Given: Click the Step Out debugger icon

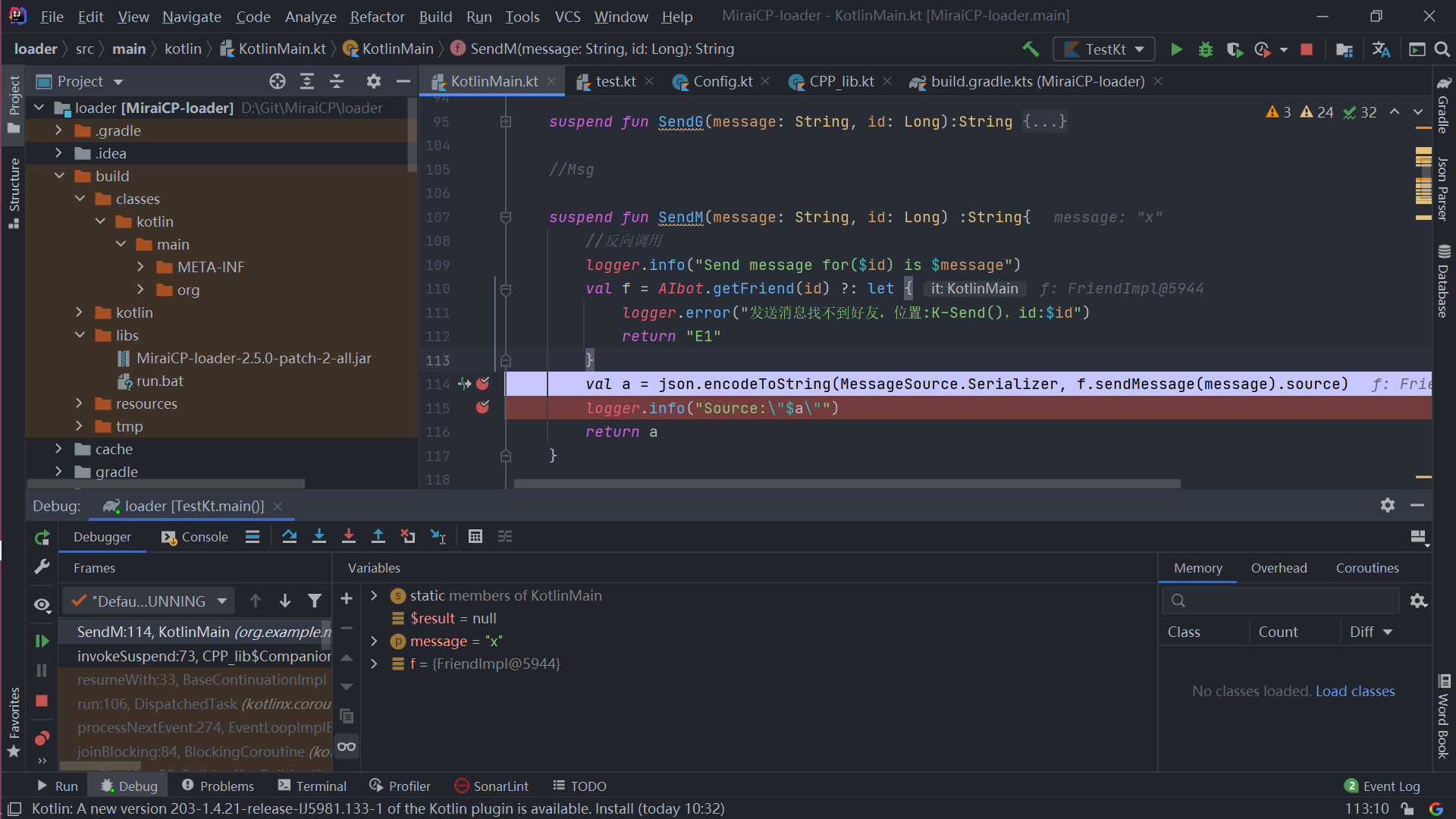Looking at the screenshot, I should [x=378, y=536].
